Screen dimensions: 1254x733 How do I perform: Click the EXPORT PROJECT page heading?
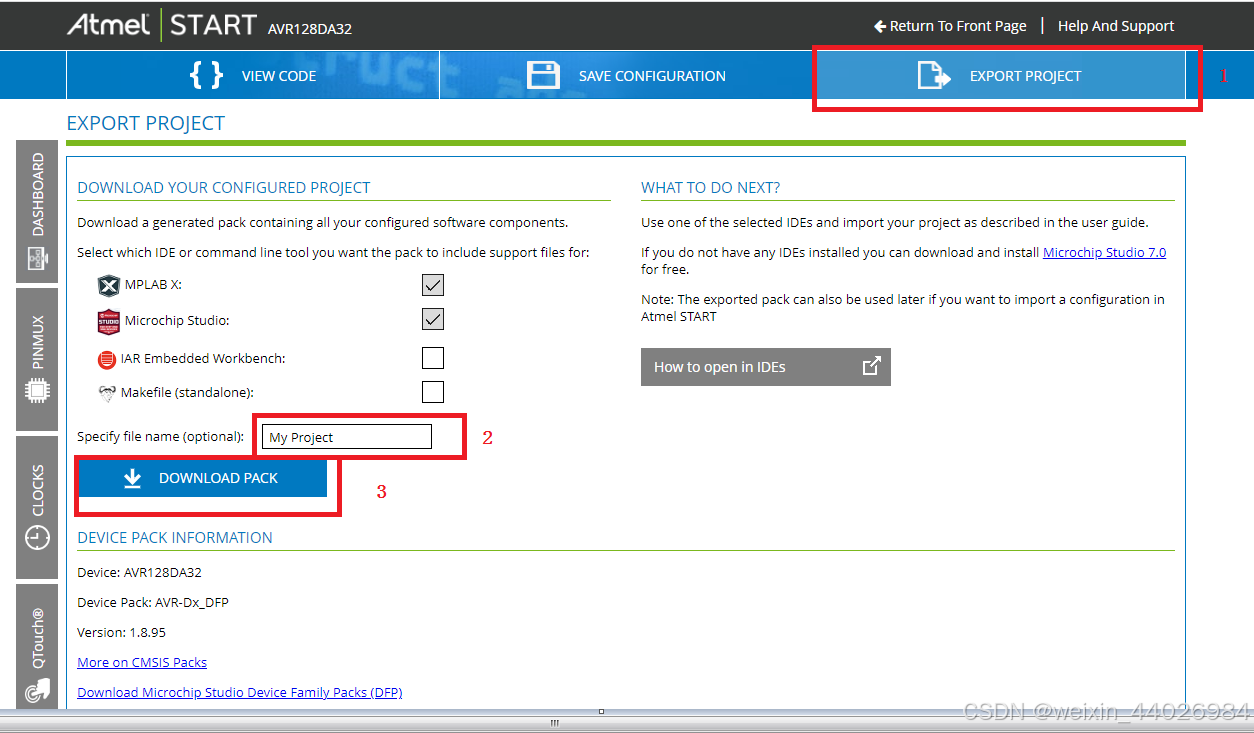point(146,123)
